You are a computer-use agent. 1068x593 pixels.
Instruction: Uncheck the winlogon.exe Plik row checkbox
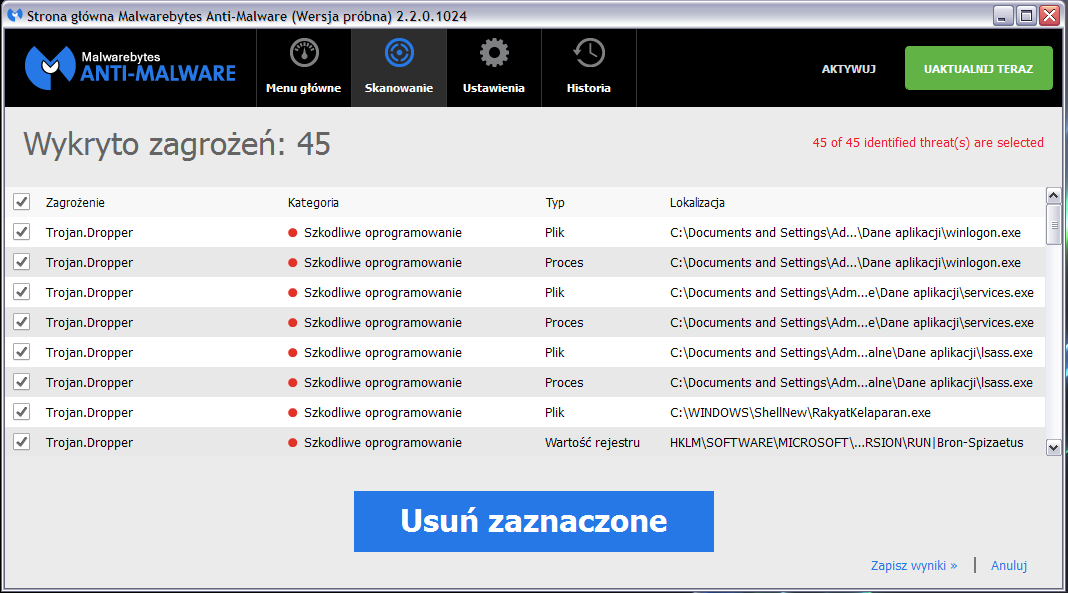[22, 231]
